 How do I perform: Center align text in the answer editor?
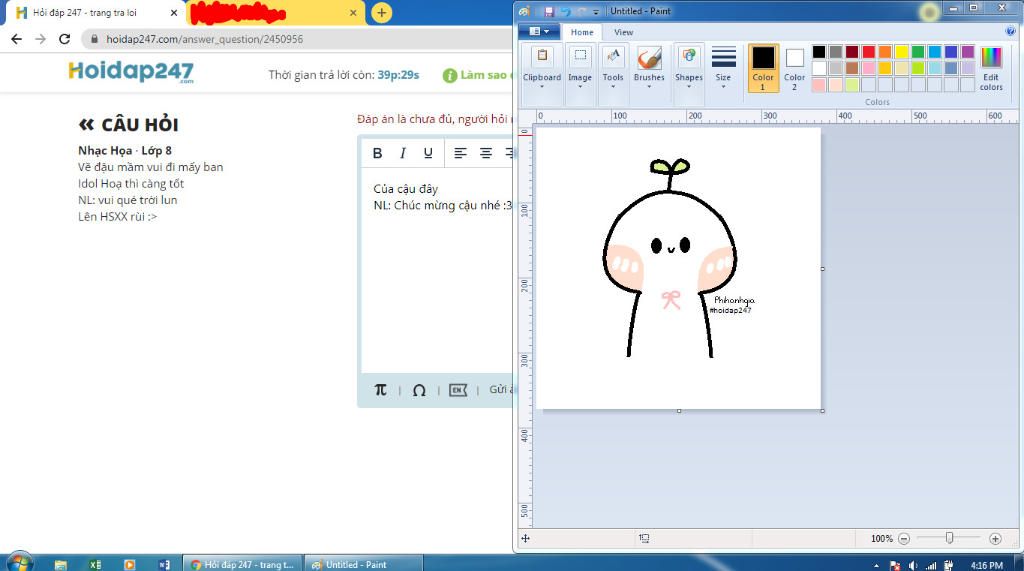[486, 153]
